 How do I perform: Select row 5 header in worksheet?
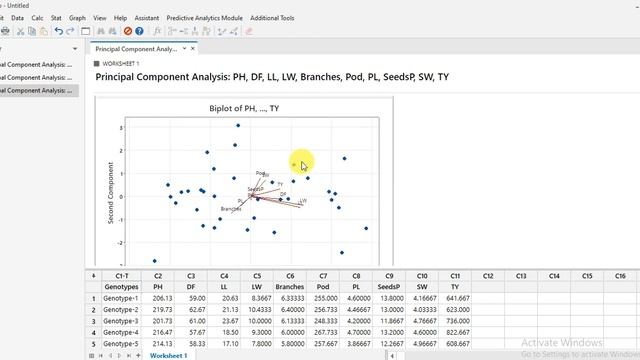coord(93,344)
